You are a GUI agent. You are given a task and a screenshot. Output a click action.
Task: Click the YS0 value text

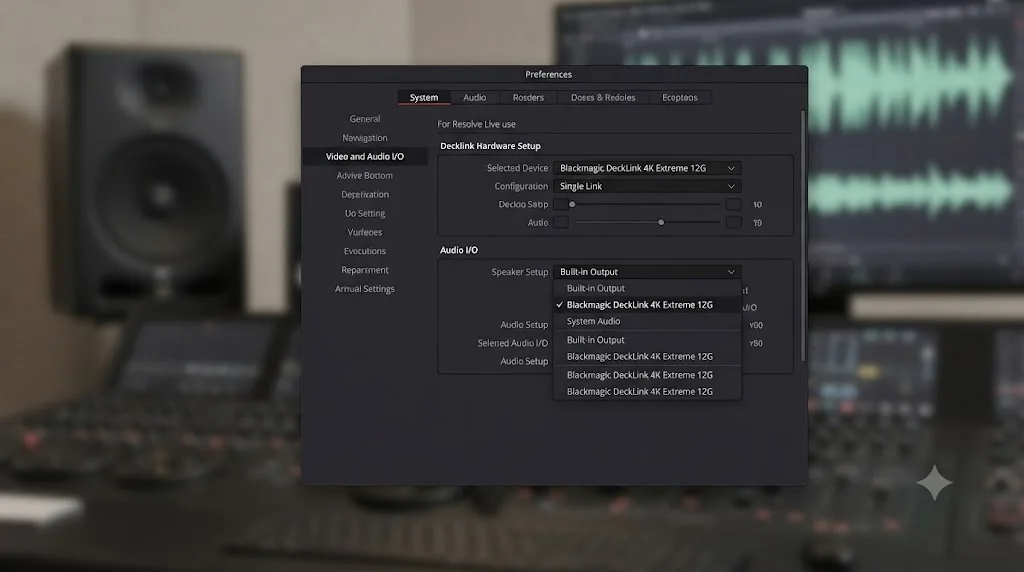point(756,343)
